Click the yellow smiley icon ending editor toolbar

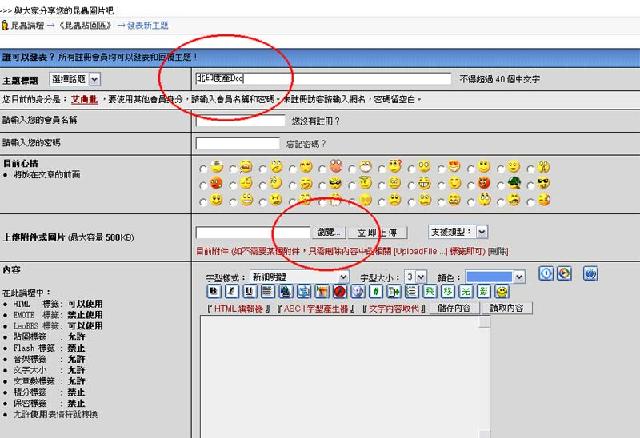502,291
